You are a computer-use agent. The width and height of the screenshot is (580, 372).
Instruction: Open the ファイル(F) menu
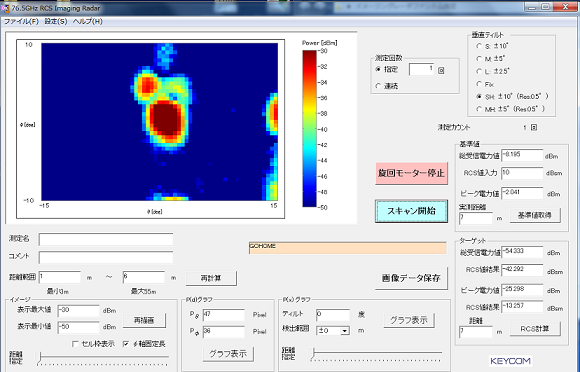(x=21, y=21)
